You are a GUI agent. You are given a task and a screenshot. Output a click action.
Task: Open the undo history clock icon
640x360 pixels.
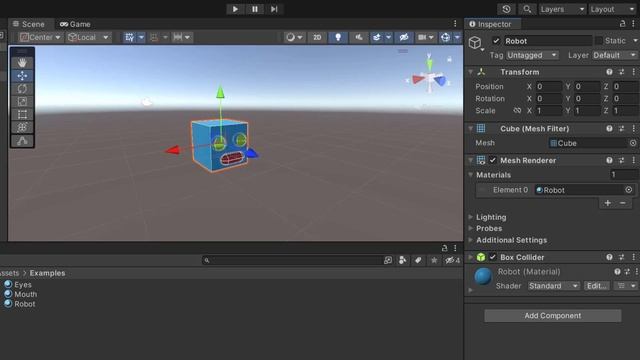click(x=506, y=9)
